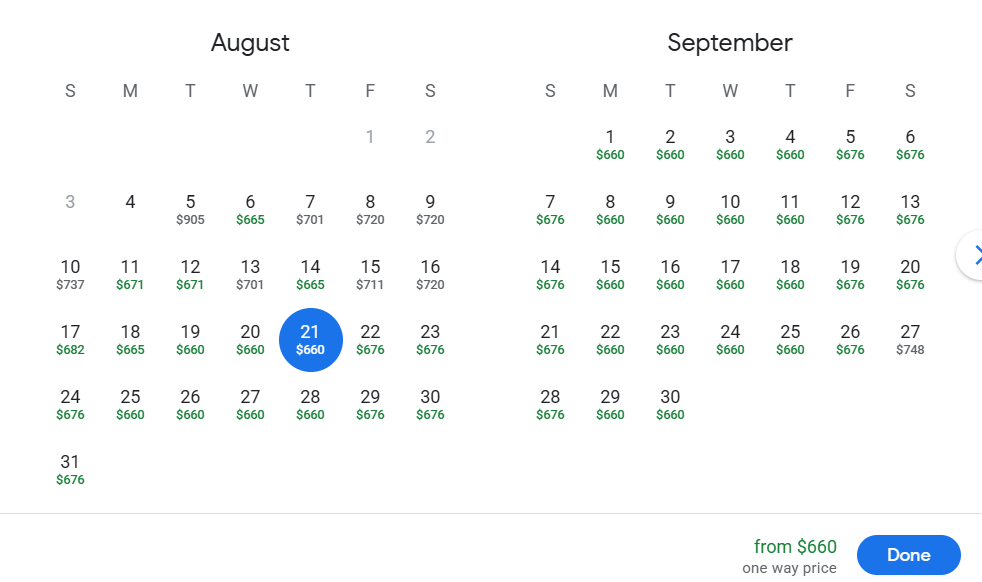Select September 24 date
982x582 pixels.
tap(730, 339)
